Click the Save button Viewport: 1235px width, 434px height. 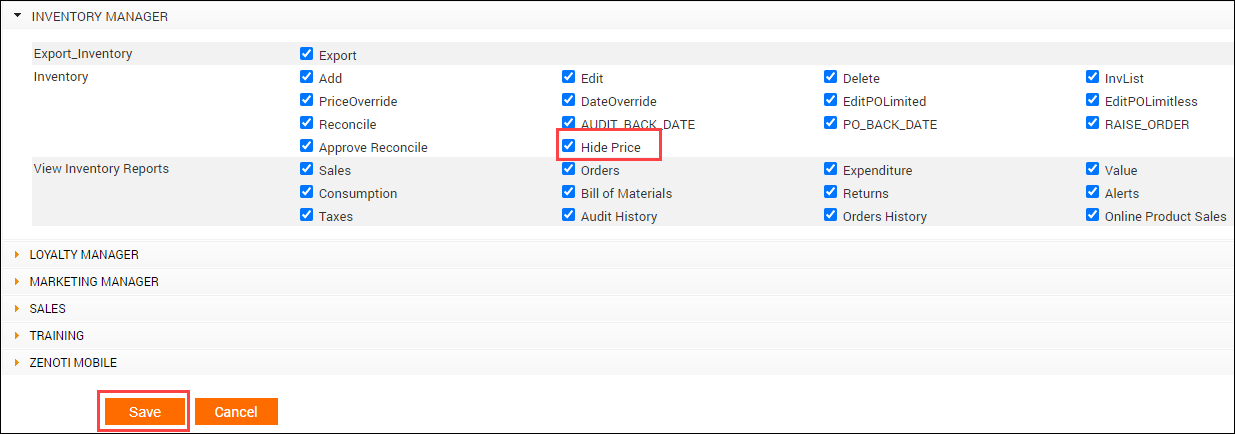click(145, 412)
